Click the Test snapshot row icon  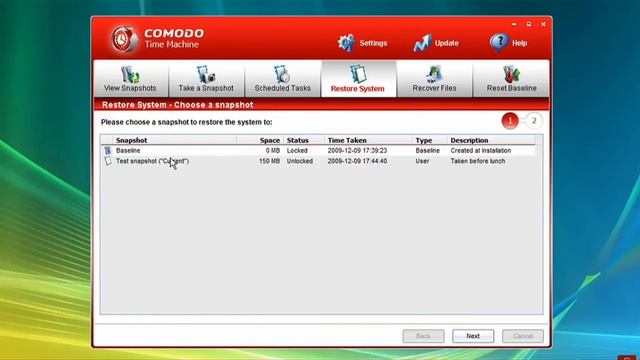[x=108, y=161]
